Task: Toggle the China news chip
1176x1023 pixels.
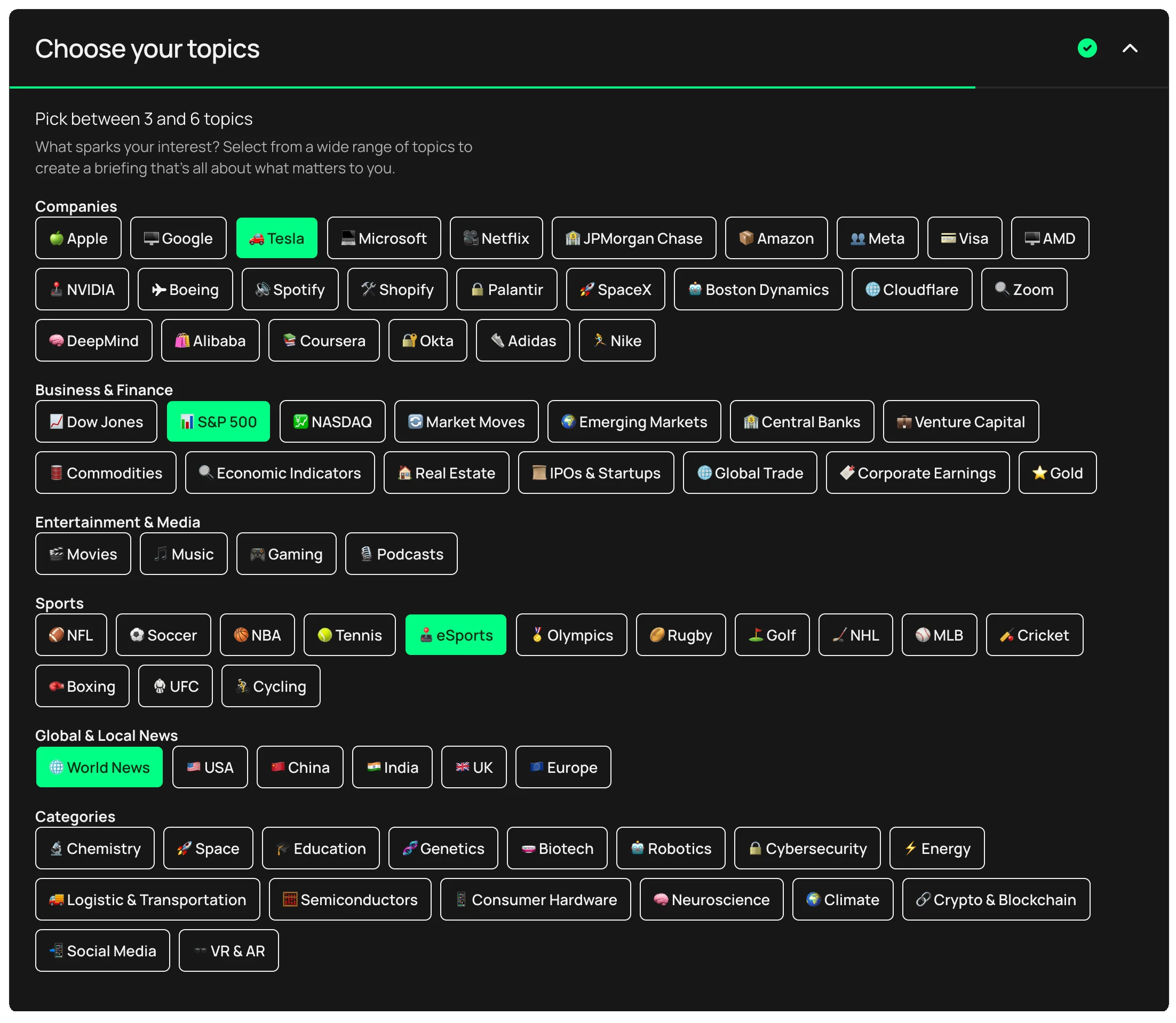Action: coord(300,767)
